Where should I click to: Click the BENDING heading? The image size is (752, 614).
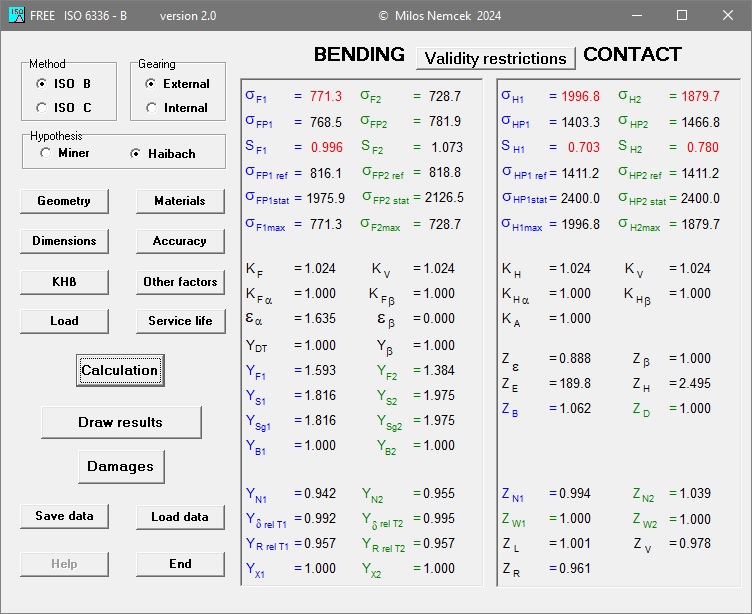(x=359, y=54)
